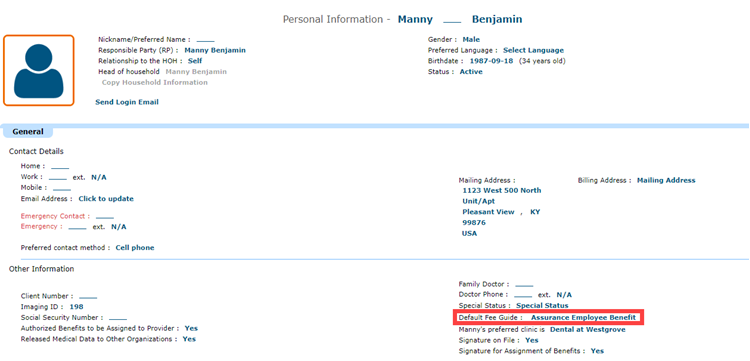
Task: Click the blank Family Doctor field
Action: click(524, 284)
